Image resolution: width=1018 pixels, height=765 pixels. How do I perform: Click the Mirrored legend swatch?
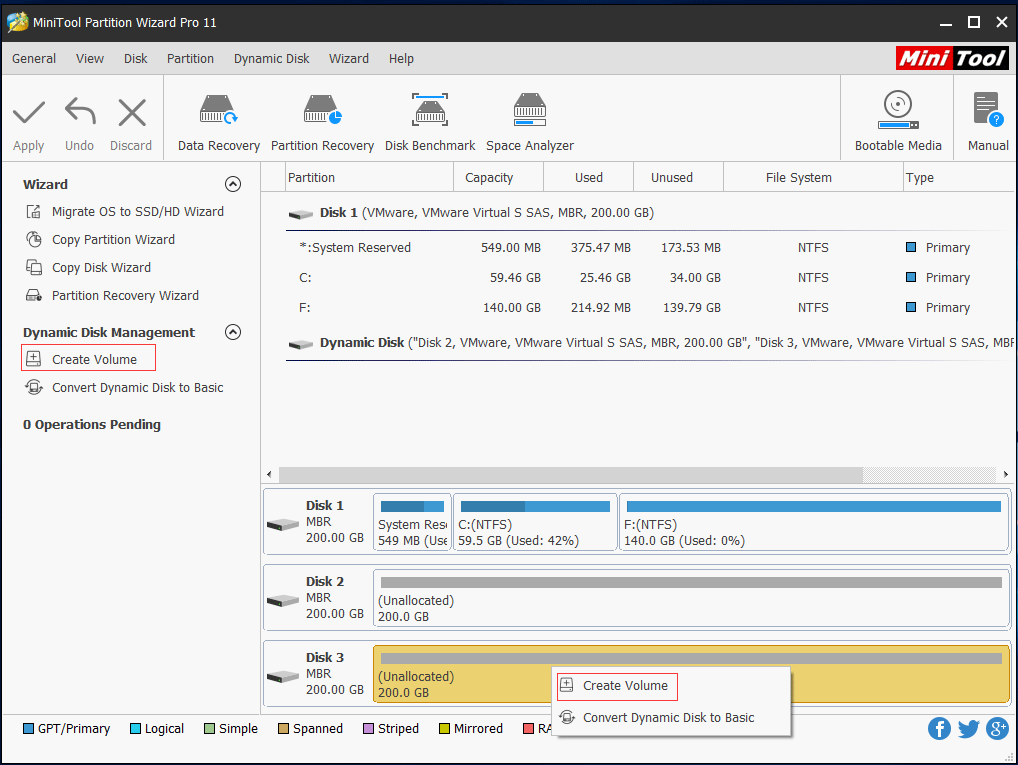pyautogui.click(x=444, y=729)
